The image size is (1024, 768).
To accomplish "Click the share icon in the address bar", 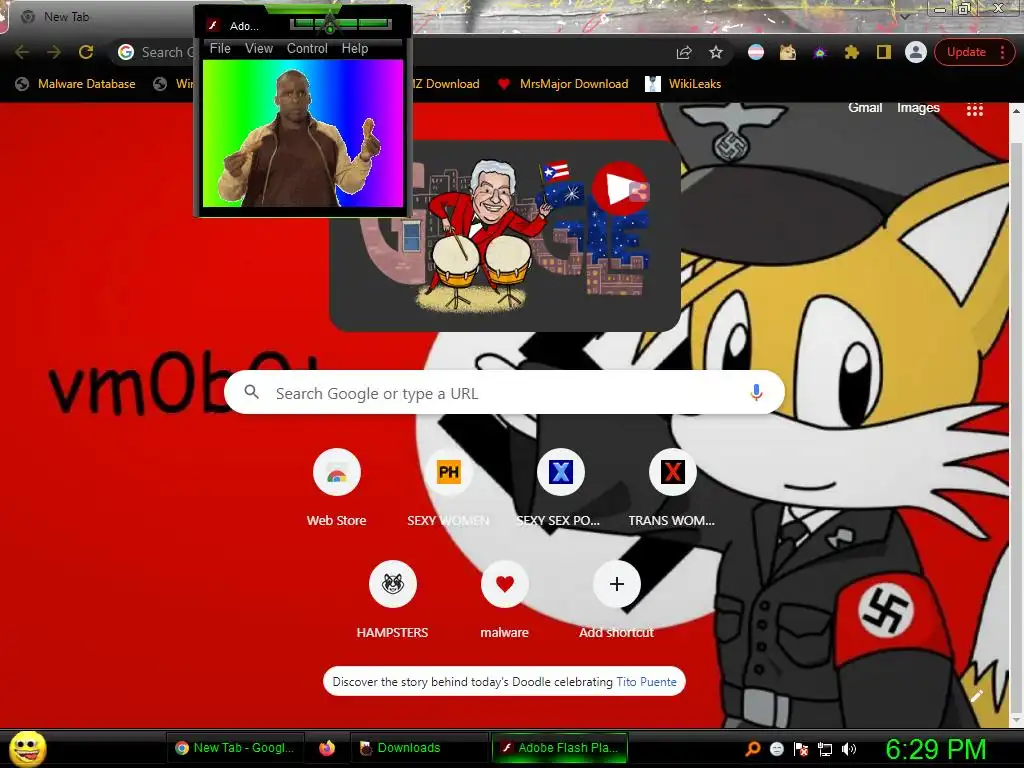I will [x=684, y=52].
